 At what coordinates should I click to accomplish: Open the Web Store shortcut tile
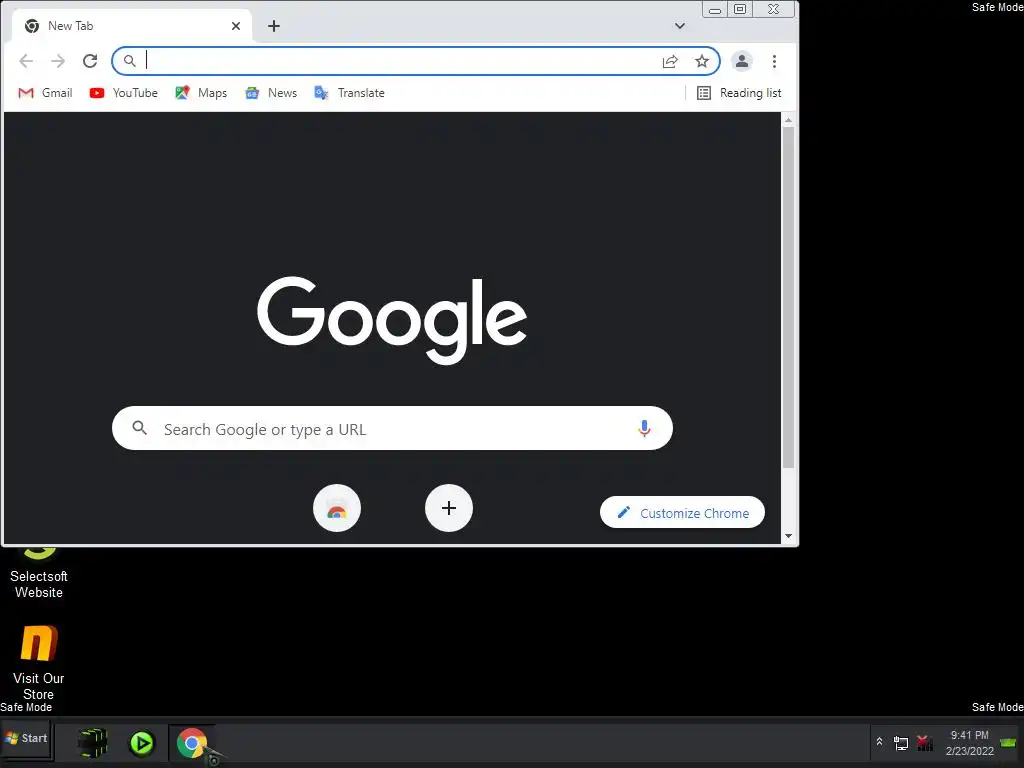click(337, 508)
